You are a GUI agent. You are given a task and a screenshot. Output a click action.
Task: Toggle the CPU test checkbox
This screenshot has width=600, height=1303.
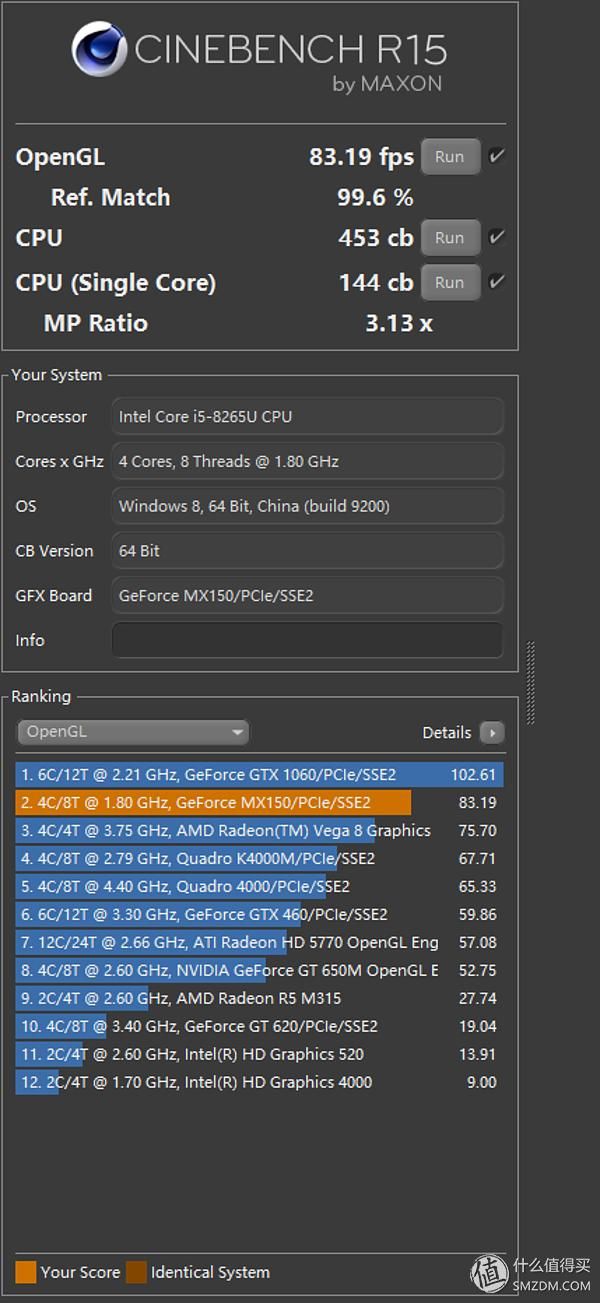[x=496, y=238]
